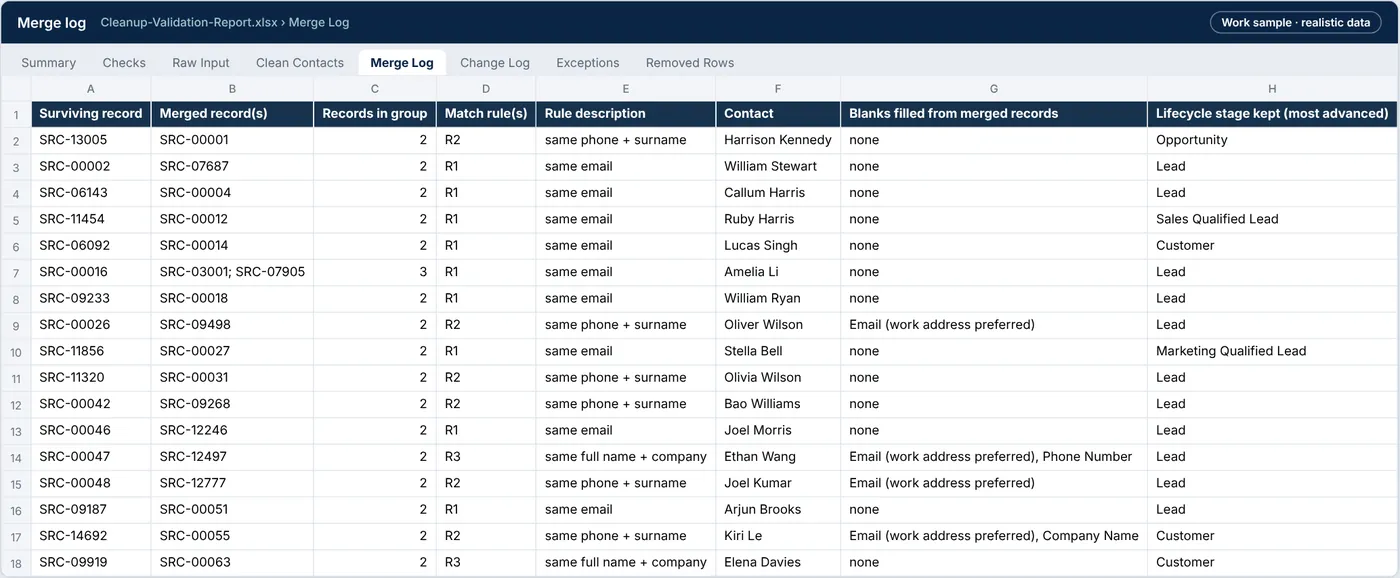Open the Raw Input tab
1400x578 pixels.
pyautogui.click(x=201, y=62)
